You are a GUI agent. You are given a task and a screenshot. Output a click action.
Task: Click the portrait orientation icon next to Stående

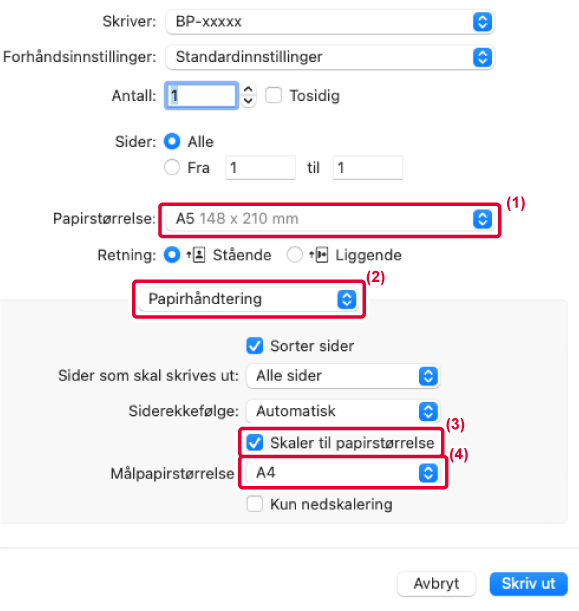(x=196, y=255)
